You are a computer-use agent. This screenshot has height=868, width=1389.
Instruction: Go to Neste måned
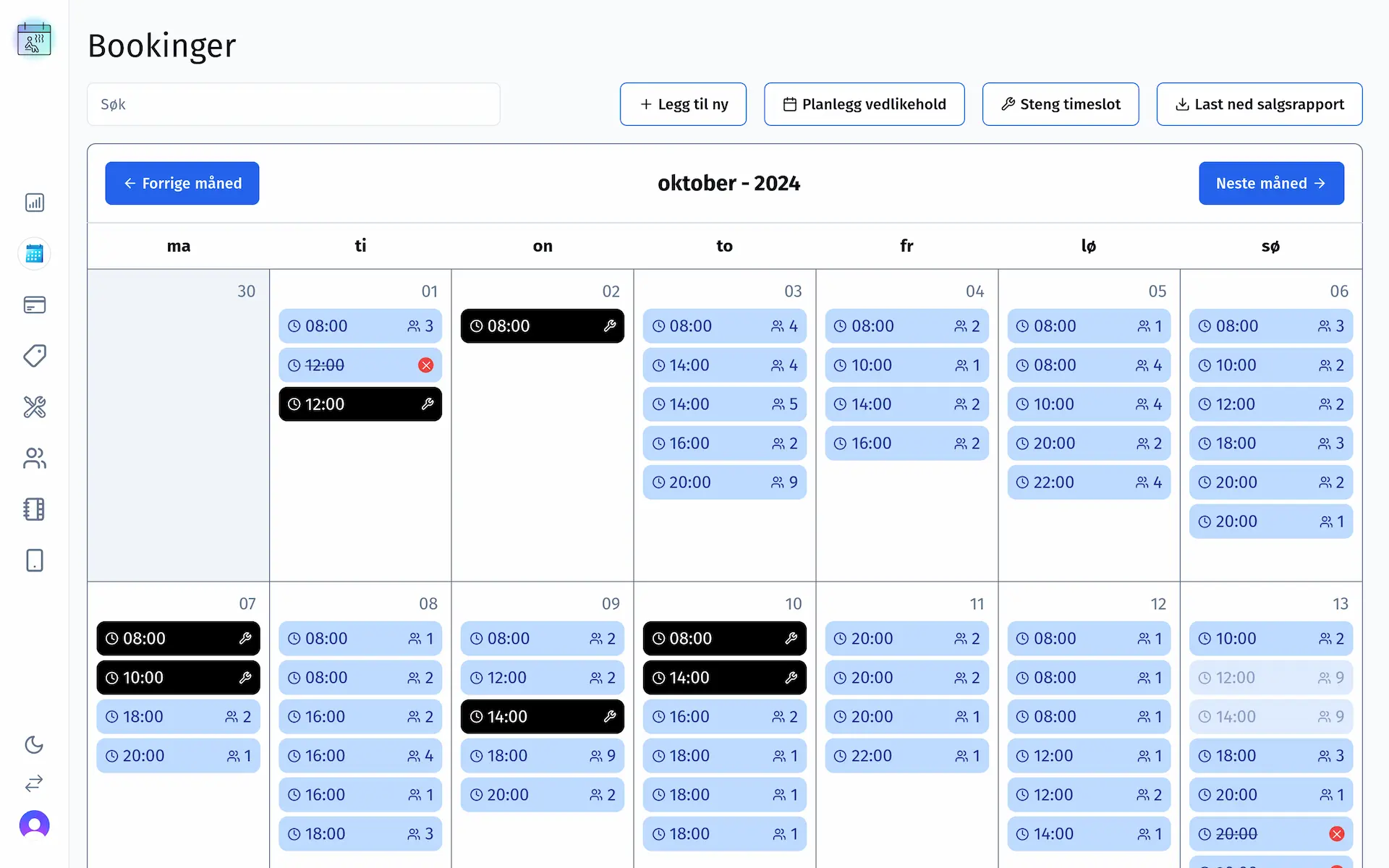[1271, 183]
